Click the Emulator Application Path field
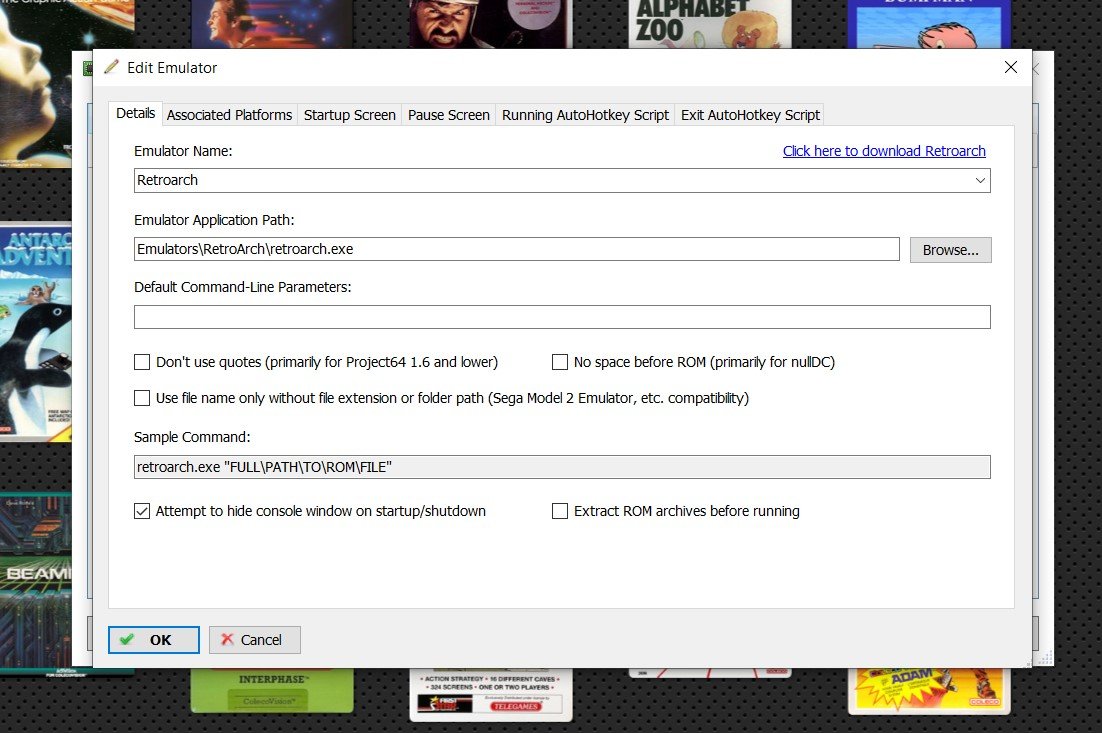1102x733 pixels. point(517,249)
